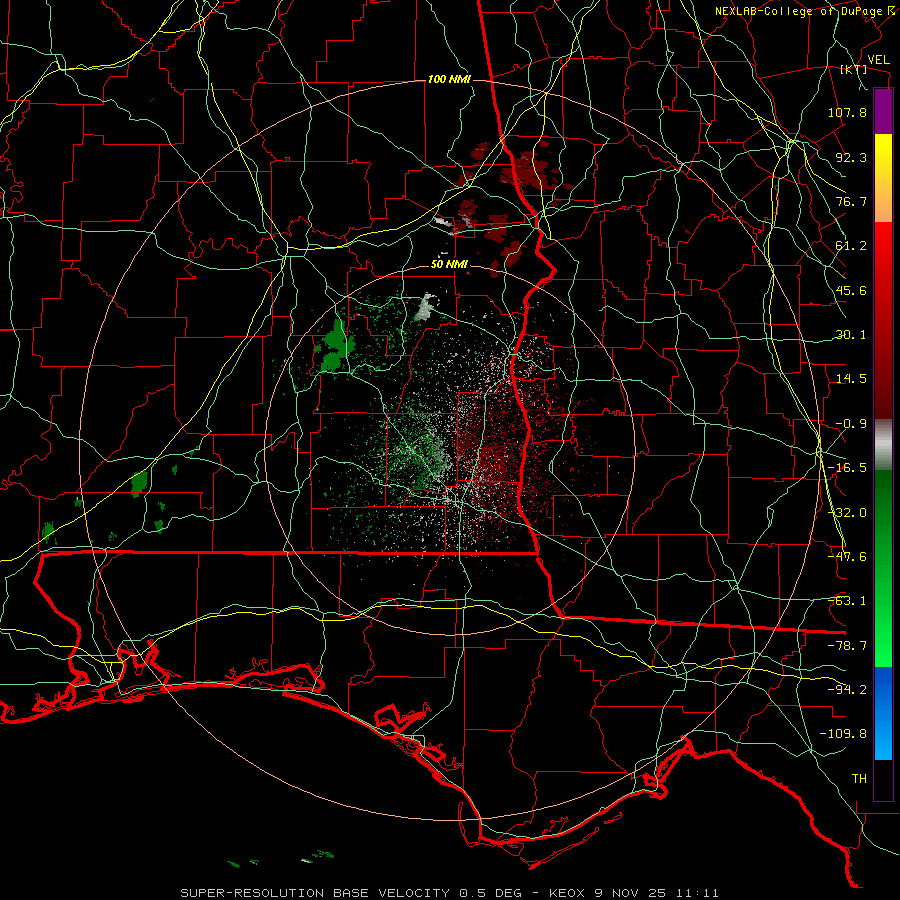Viewport: 900px width, 900px height.
Task: Select the 76.7 velocity scale value
Action: (851, 201)
